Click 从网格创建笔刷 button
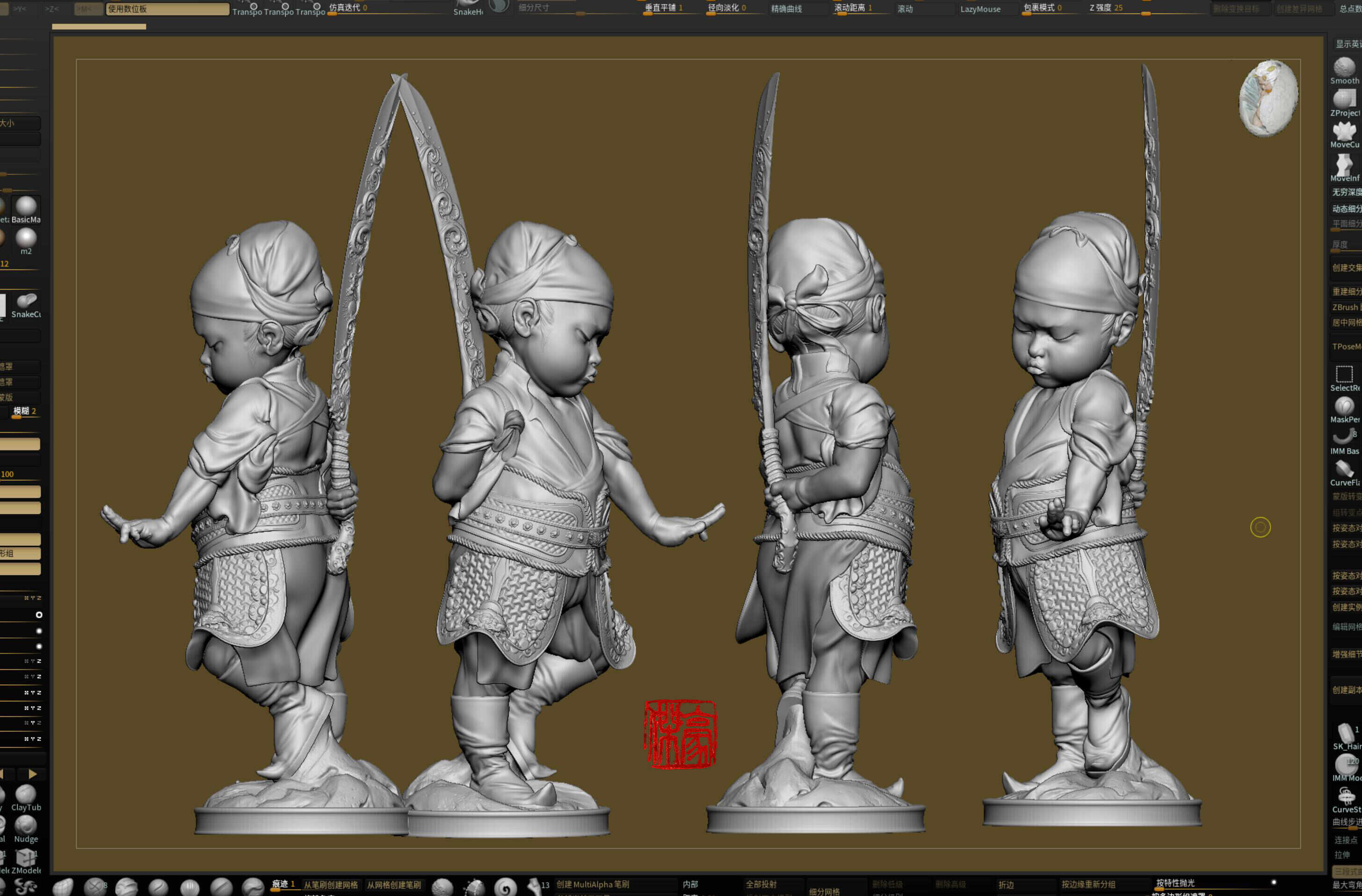Viewport: 1362px width, 896px height. [394, 885]
